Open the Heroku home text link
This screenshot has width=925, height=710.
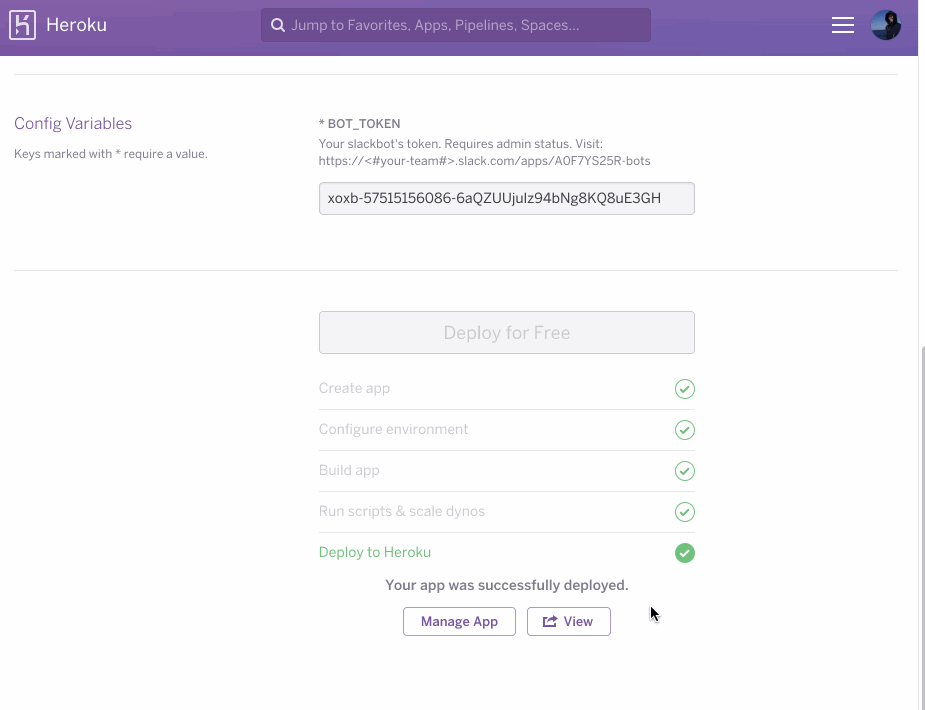[76, 25]
